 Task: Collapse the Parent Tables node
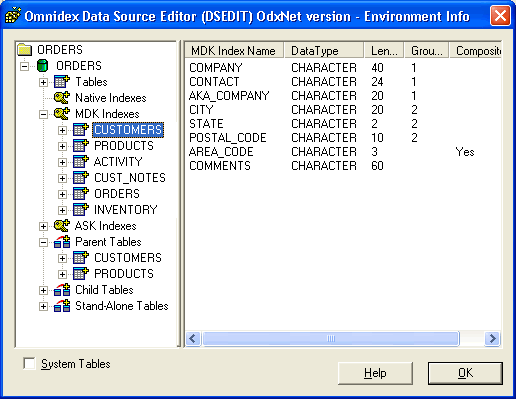43,242
